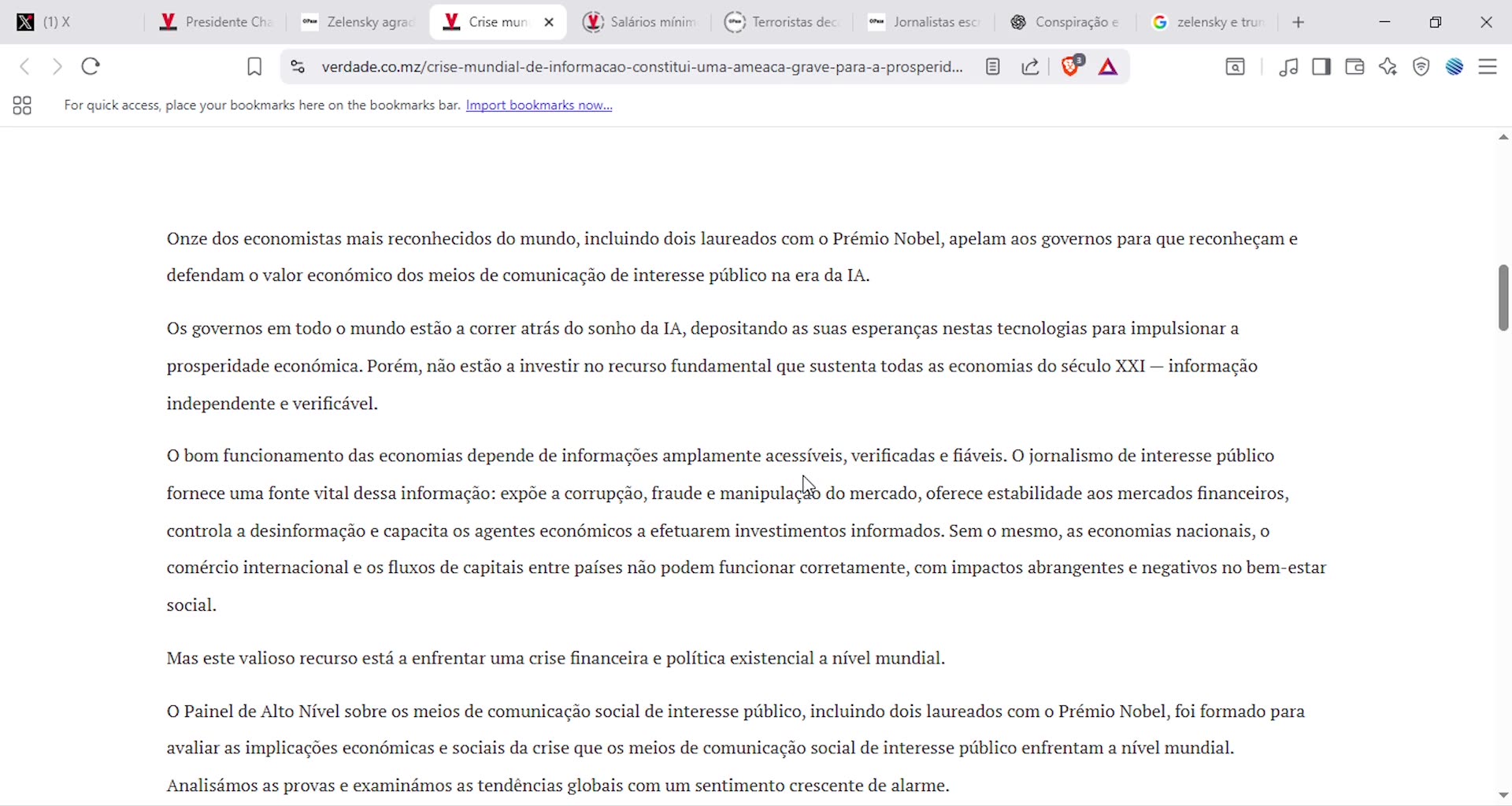This screenshot has width=1512, height=806.
Task: Restore down the Brave browser window
Action: coord(1436,23)
